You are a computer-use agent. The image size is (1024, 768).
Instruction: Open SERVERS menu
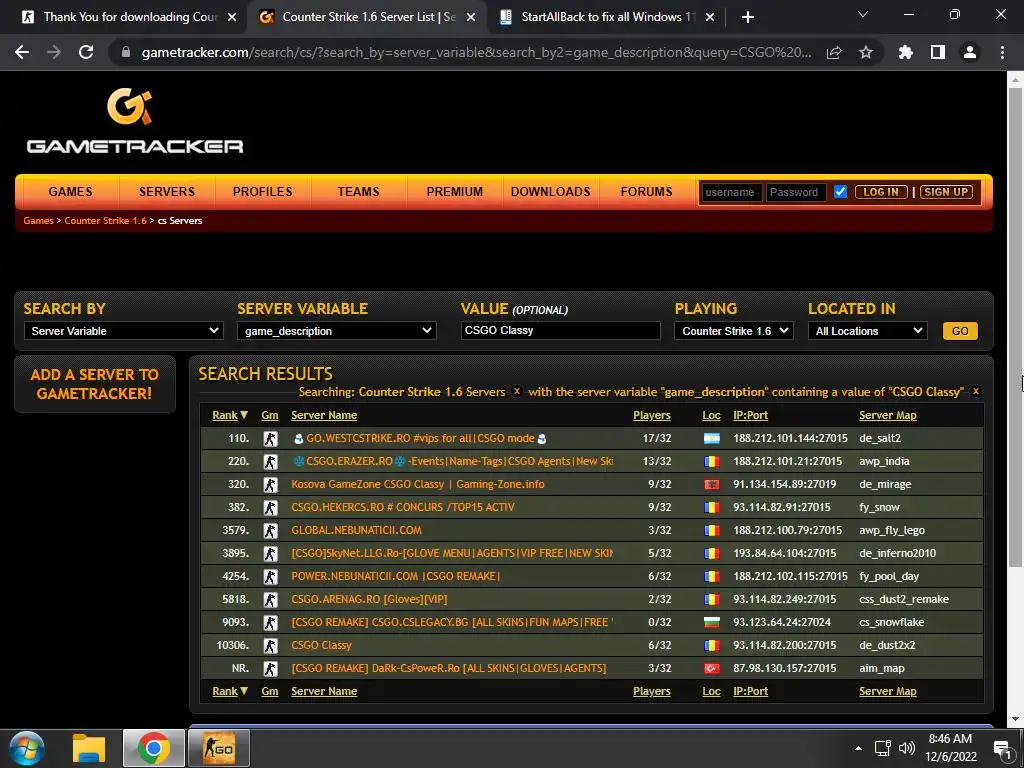coord(167,192)
